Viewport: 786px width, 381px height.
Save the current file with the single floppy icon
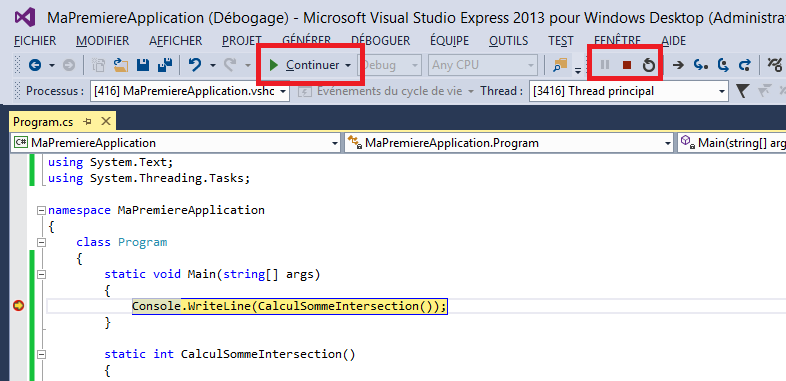tap(143, 65)
